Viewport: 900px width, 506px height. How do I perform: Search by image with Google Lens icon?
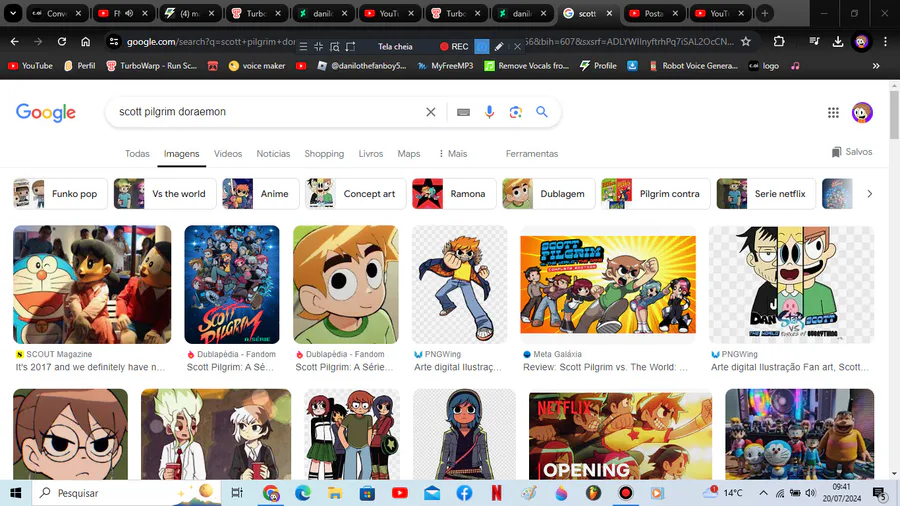pyautogui.click(x=515, y=112)
